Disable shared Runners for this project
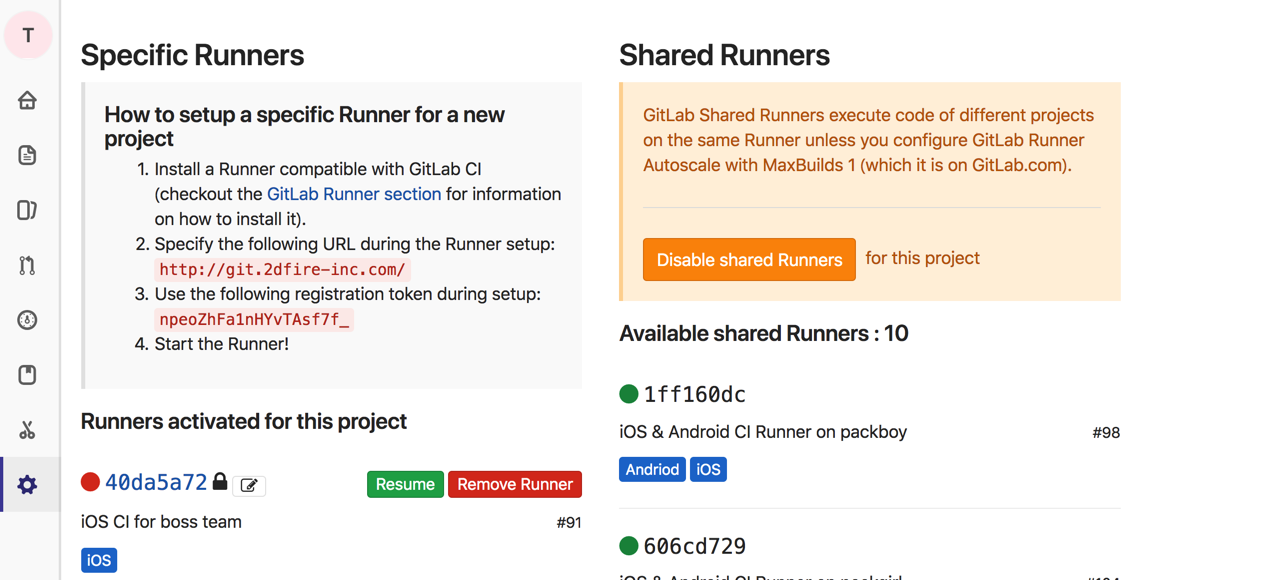The height and width of the screenshot is (580, 1274). (x=749, y=259)
